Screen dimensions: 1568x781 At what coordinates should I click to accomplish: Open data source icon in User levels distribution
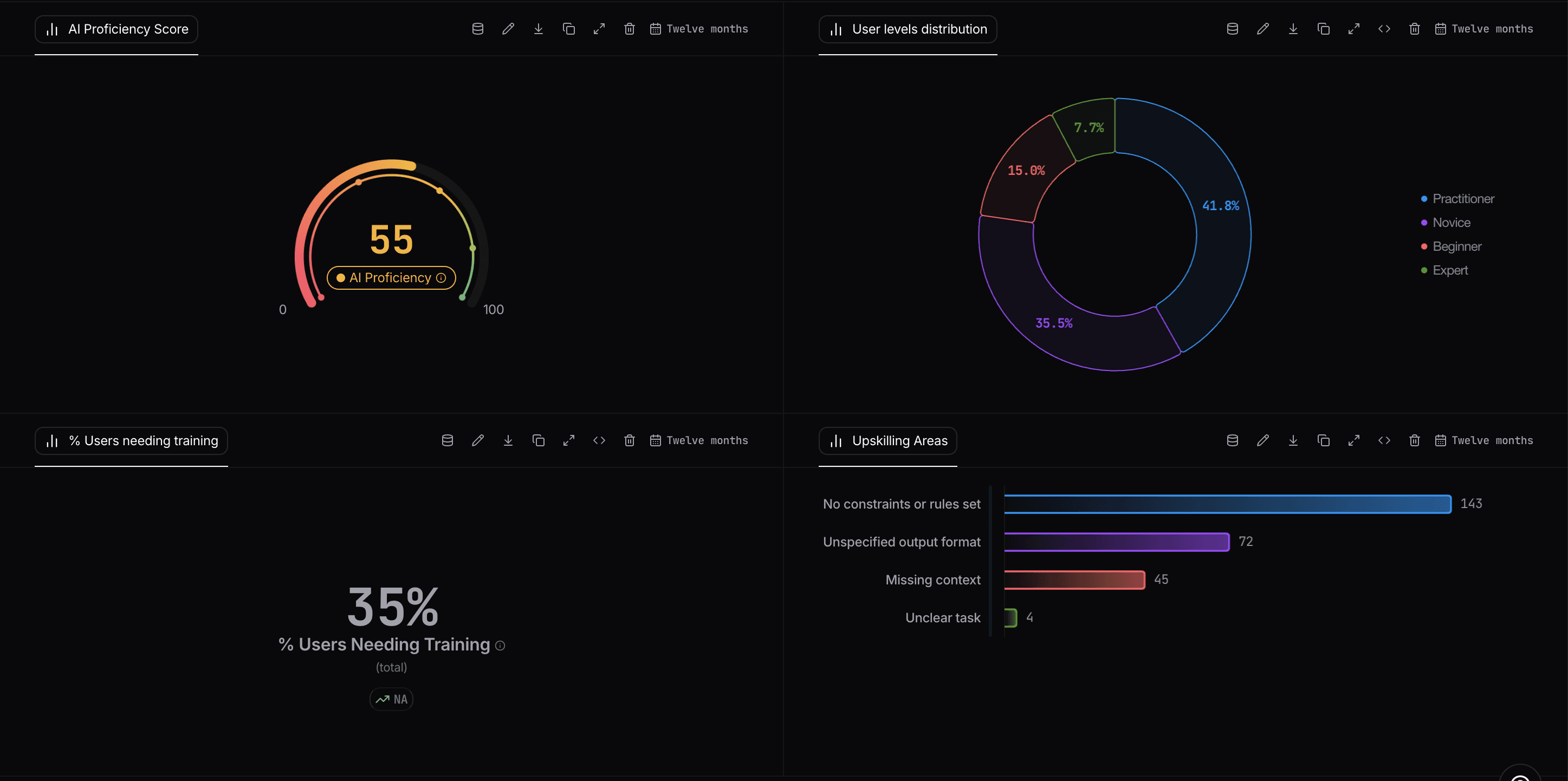tap(1233, 29)
